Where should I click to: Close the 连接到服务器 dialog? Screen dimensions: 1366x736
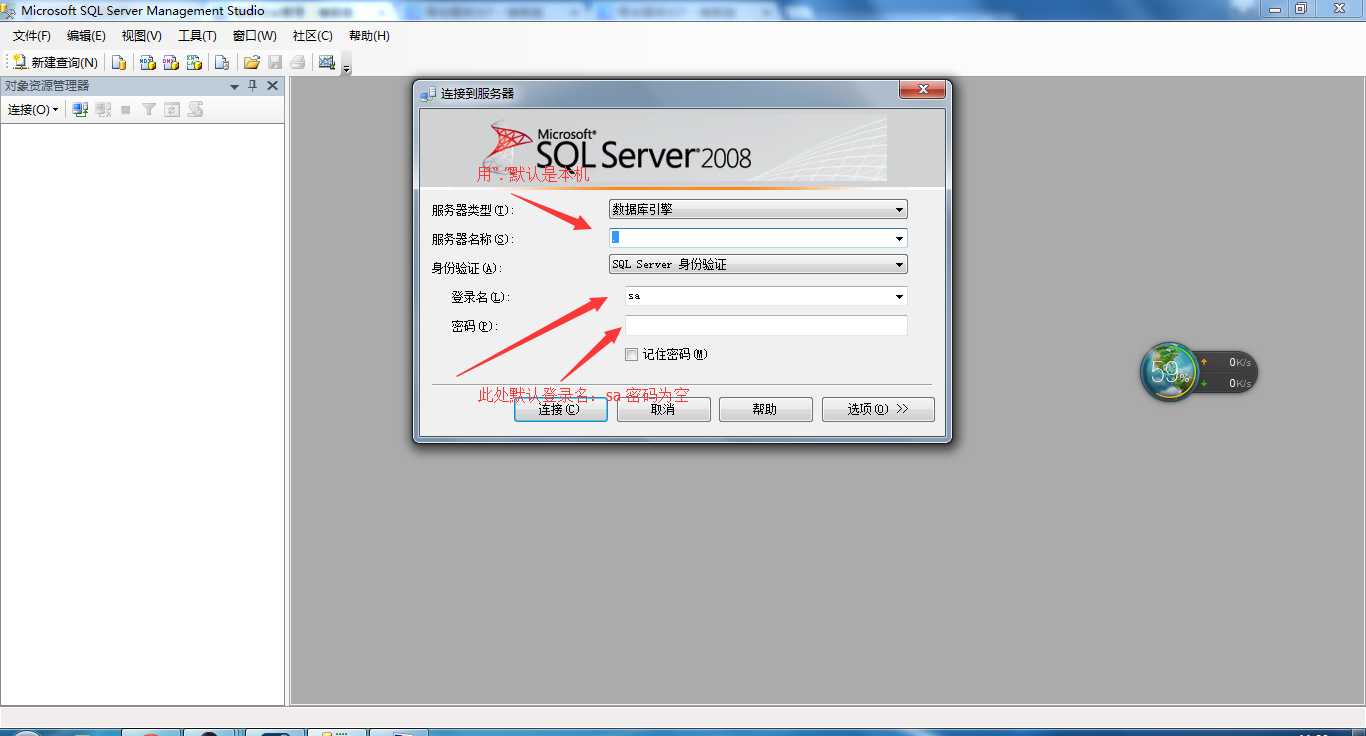pos(922,90)
